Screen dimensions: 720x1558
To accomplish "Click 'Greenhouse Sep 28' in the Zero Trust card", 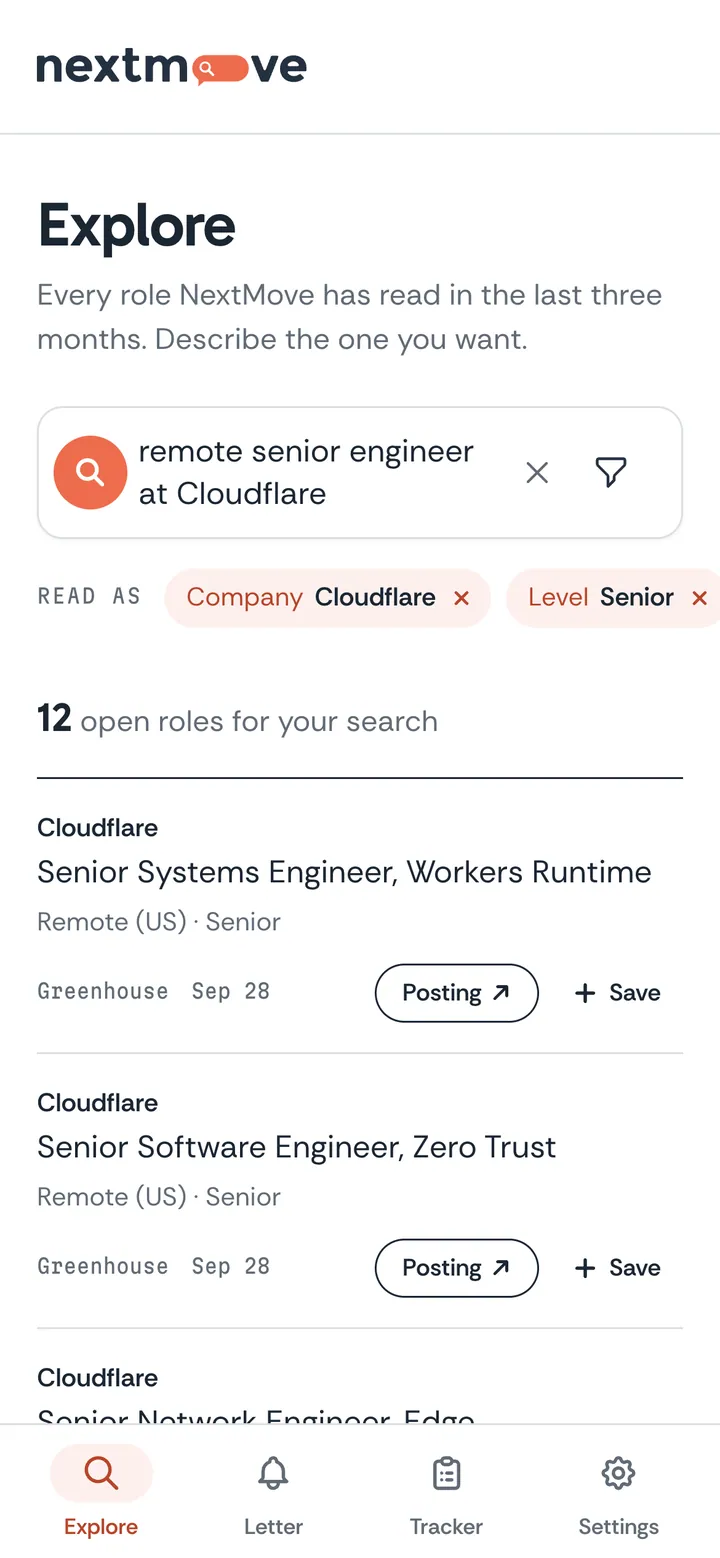I will coord(154,1267).
